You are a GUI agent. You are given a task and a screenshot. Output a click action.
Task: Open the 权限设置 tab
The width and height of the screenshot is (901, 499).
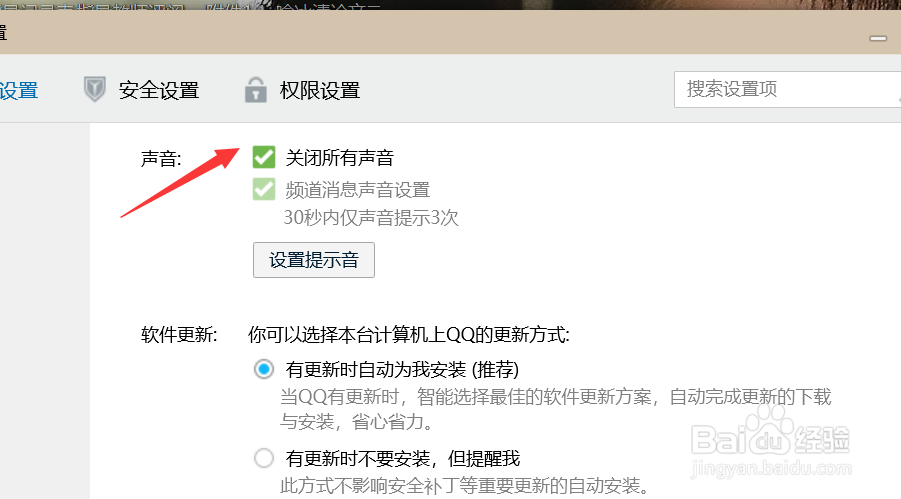coord(319,90)
